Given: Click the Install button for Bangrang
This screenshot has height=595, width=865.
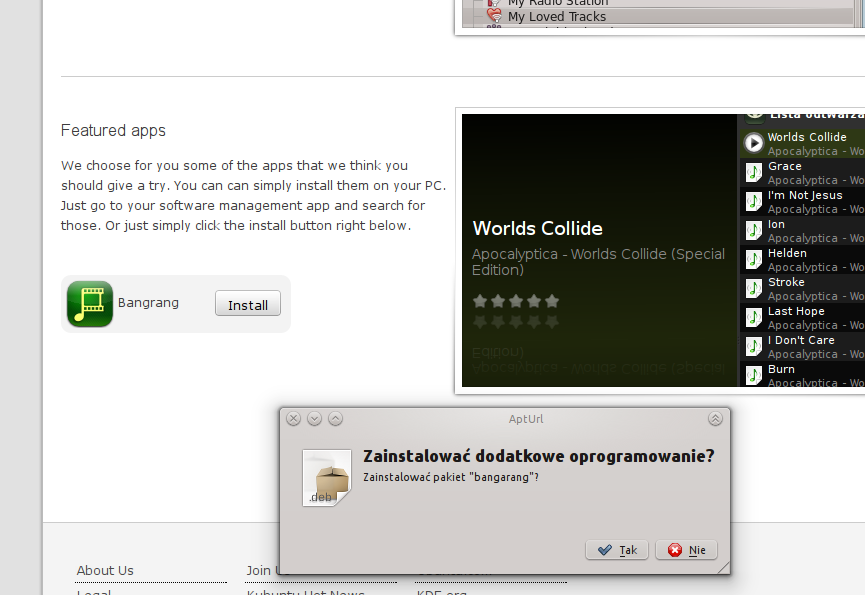Looking at the screenshot, I should click(248, 304).
